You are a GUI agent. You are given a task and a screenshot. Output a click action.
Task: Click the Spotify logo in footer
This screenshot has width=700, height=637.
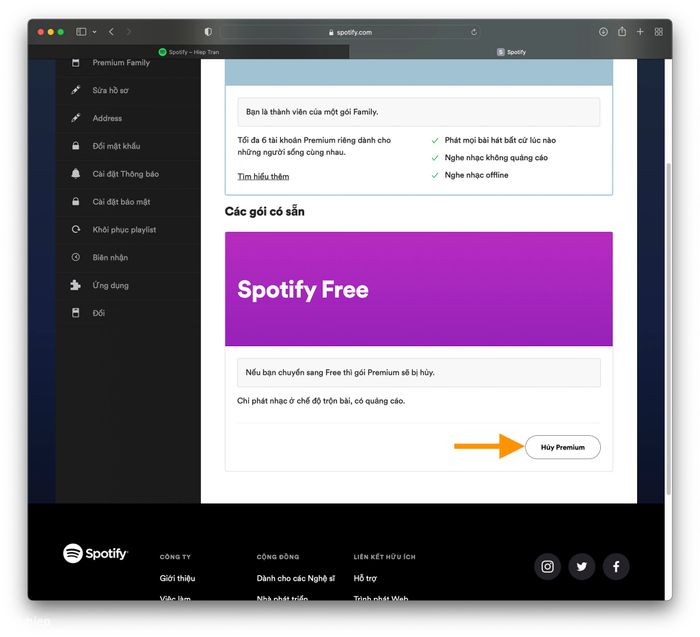click(x=96, y=554)
